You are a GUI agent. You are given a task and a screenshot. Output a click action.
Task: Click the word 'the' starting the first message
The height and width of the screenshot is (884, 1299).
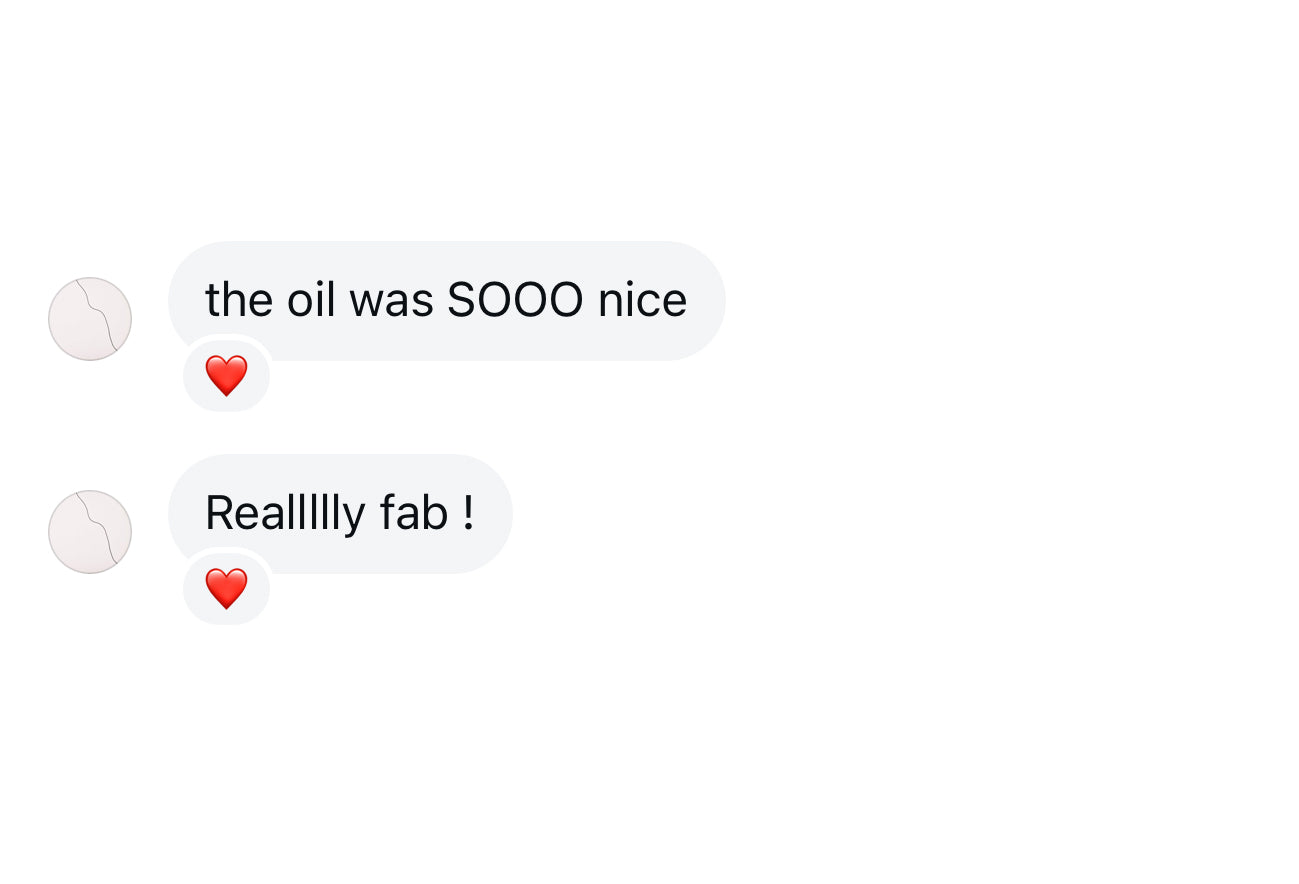point(239,300)
